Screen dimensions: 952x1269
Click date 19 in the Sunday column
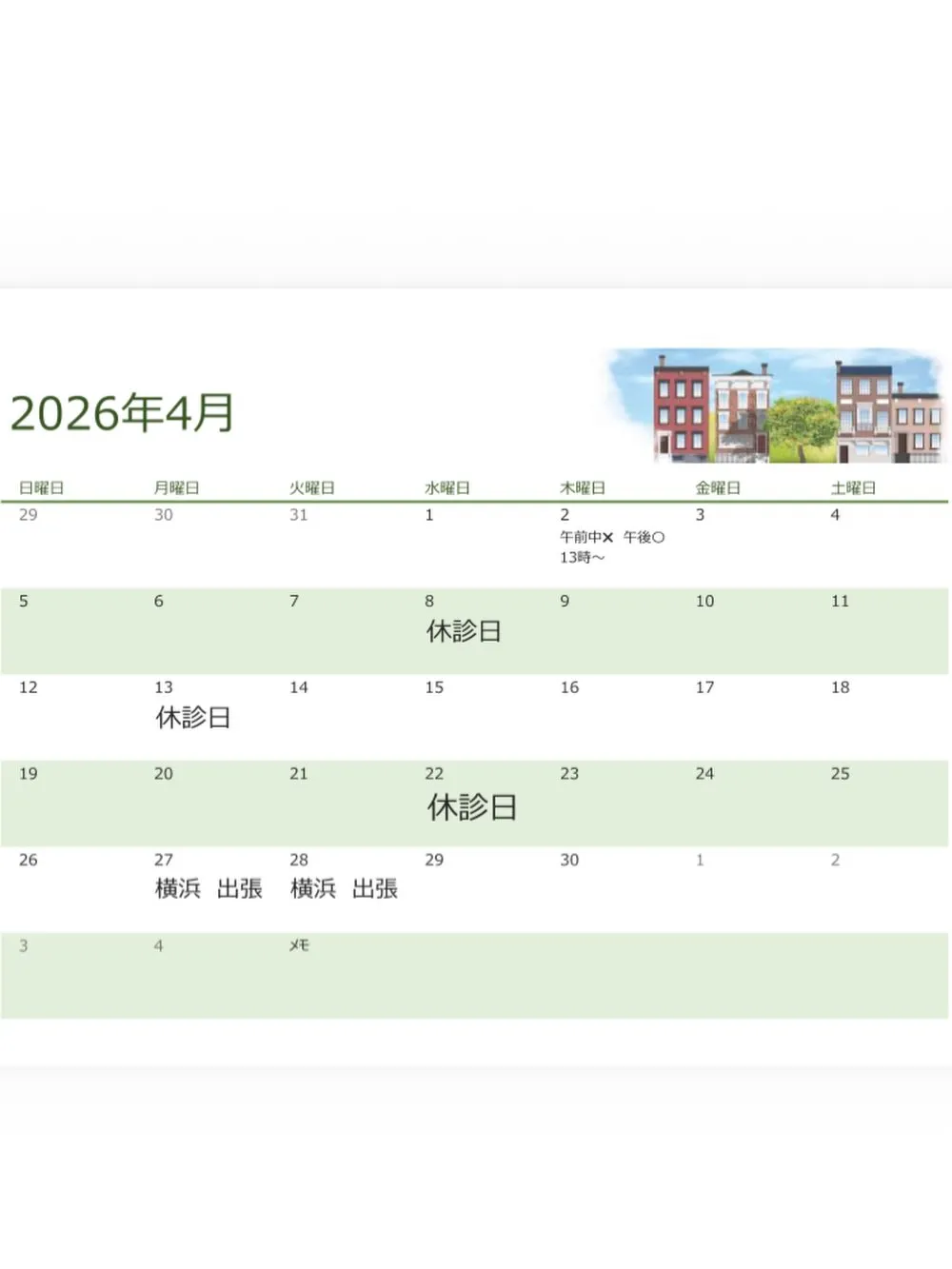pyautogui.click(x=29, y=774)
